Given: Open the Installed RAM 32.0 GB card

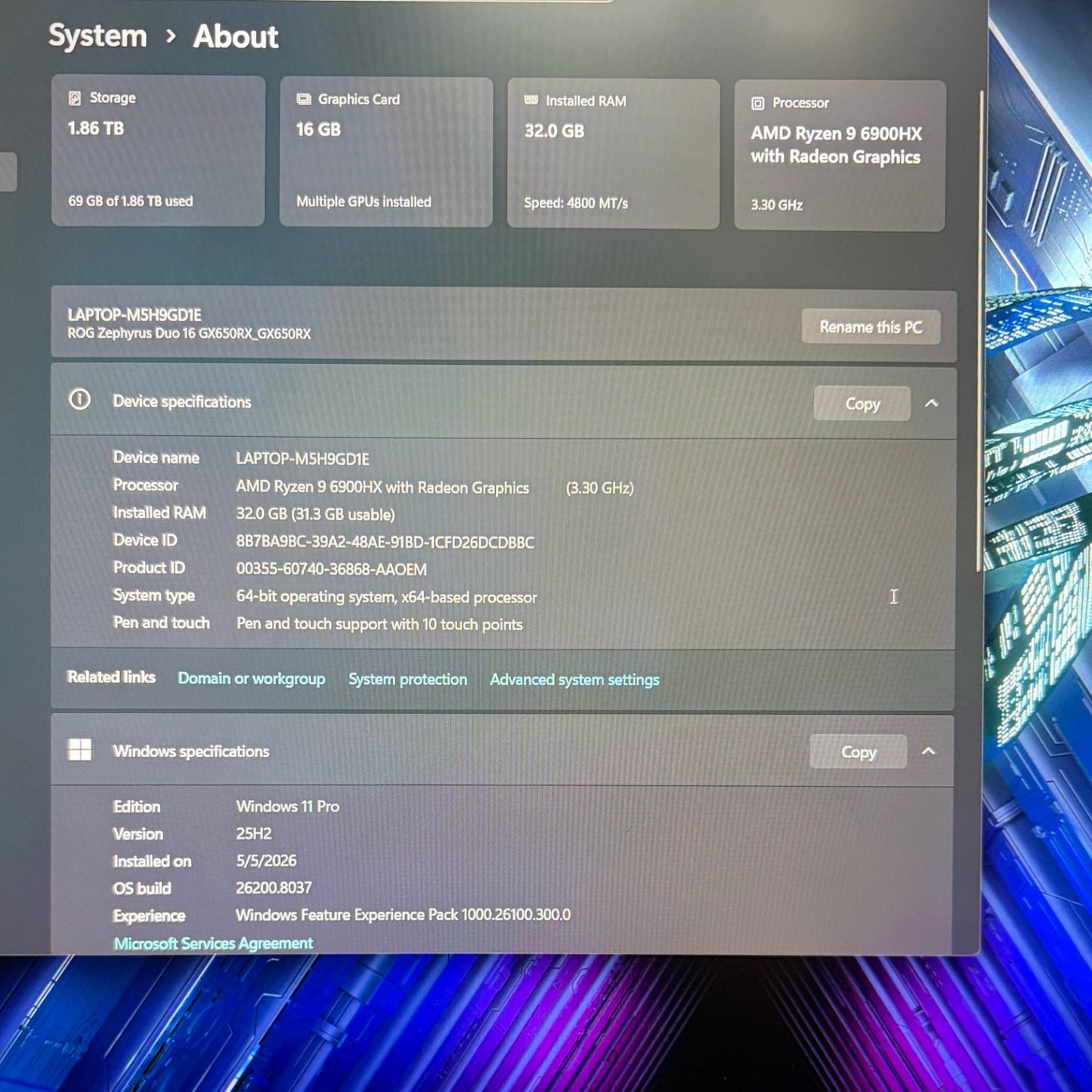Looking at the screenshot, I should (614, 153).
